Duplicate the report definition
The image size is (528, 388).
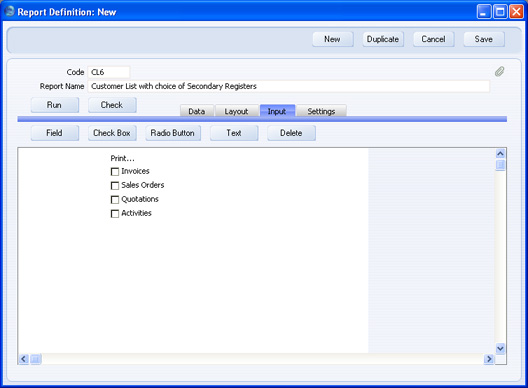[x=383, y=39]
